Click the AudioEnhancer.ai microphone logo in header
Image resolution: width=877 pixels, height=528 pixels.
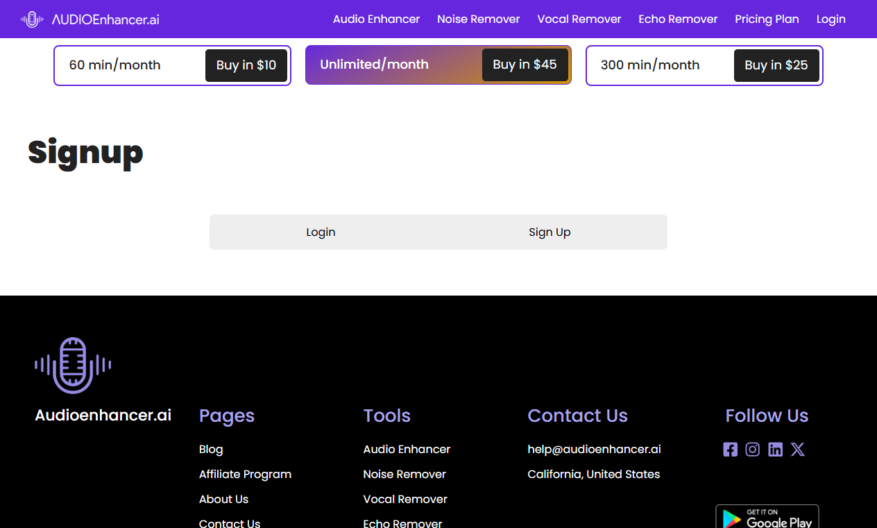click(32, 20)
